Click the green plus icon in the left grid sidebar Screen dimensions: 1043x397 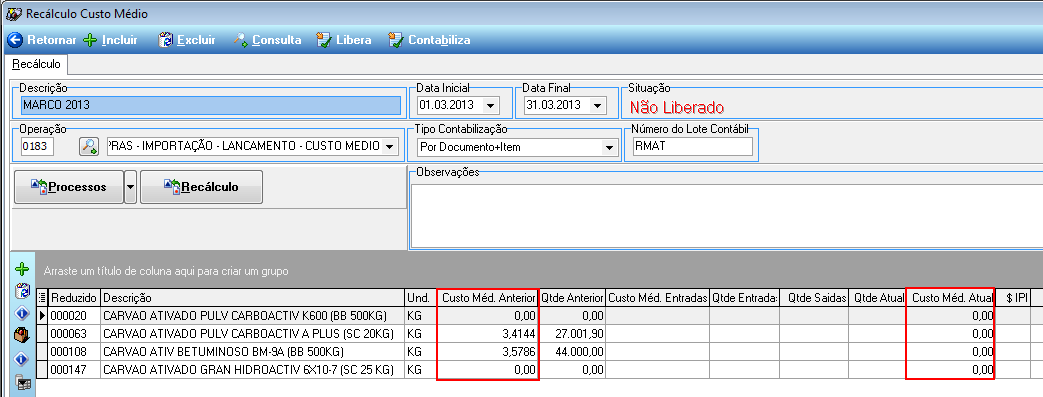[22, 269]
